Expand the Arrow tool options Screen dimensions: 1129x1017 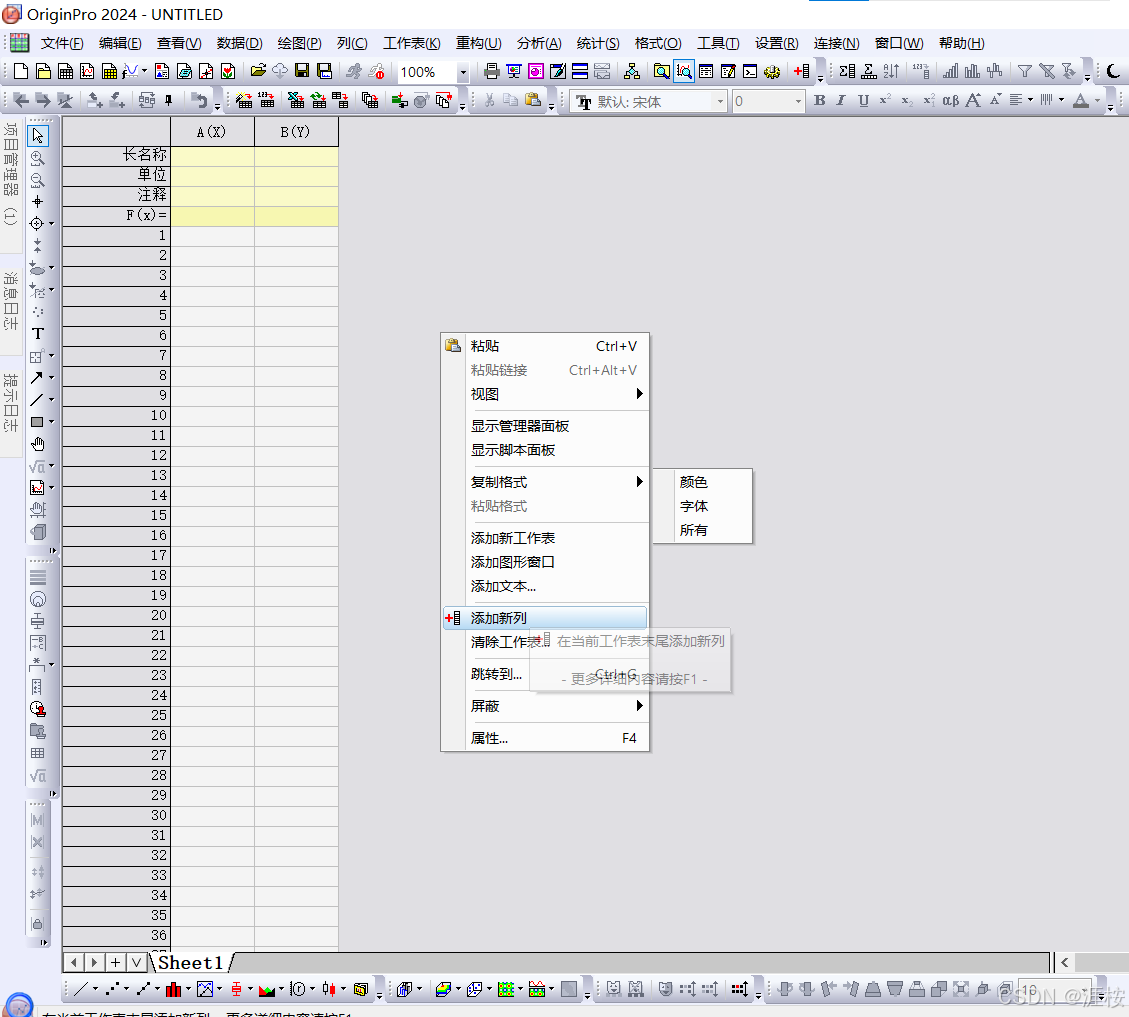(x=51, y=377)
